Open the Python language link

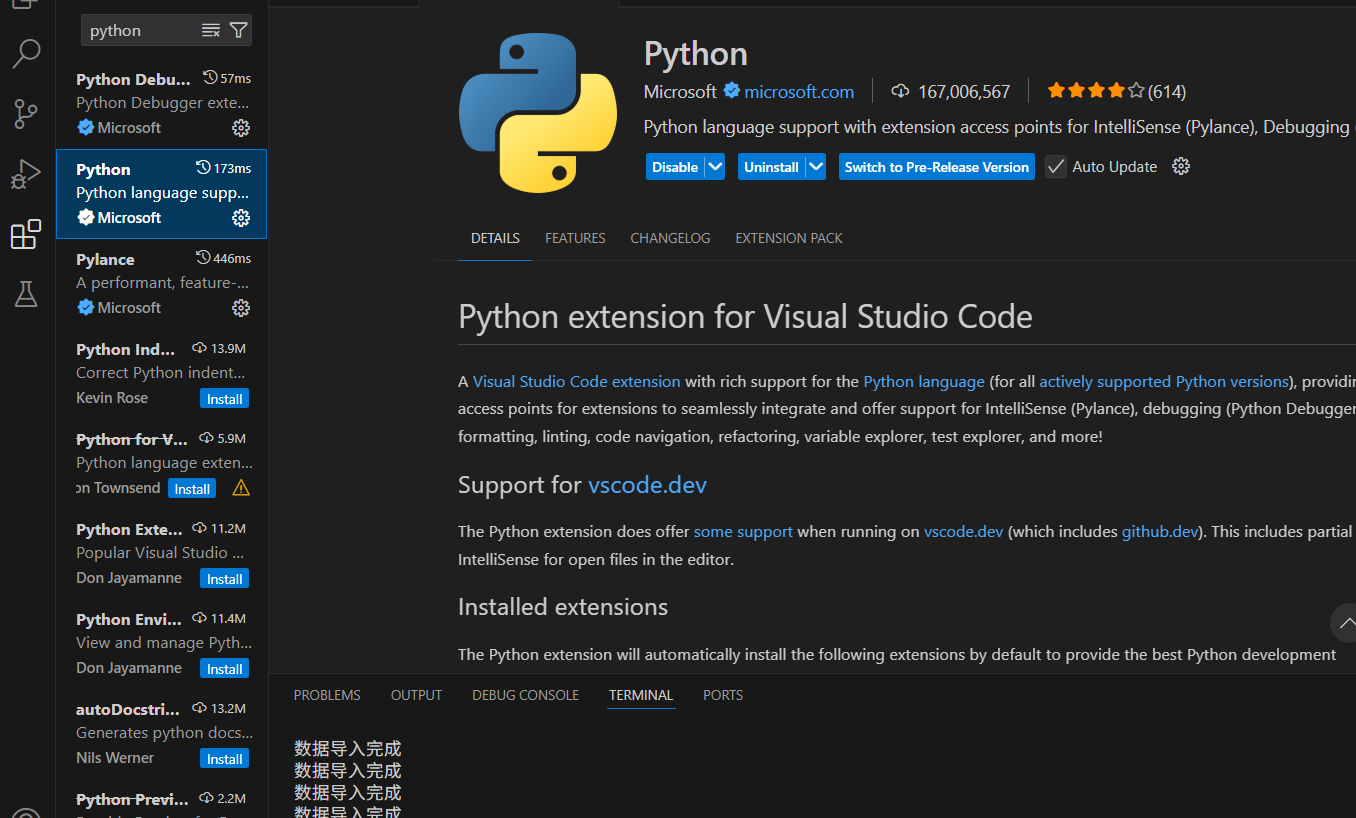pyautogui.click(x=924, y=381)
